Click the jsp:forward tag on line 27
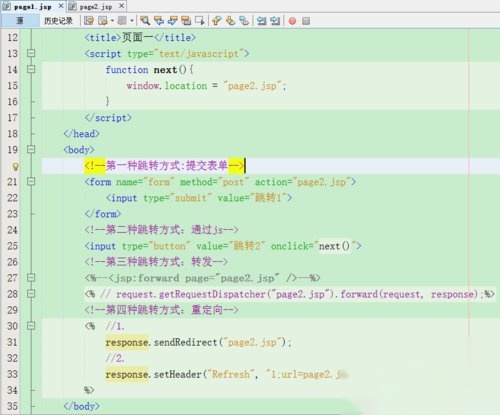 point(202,278)
